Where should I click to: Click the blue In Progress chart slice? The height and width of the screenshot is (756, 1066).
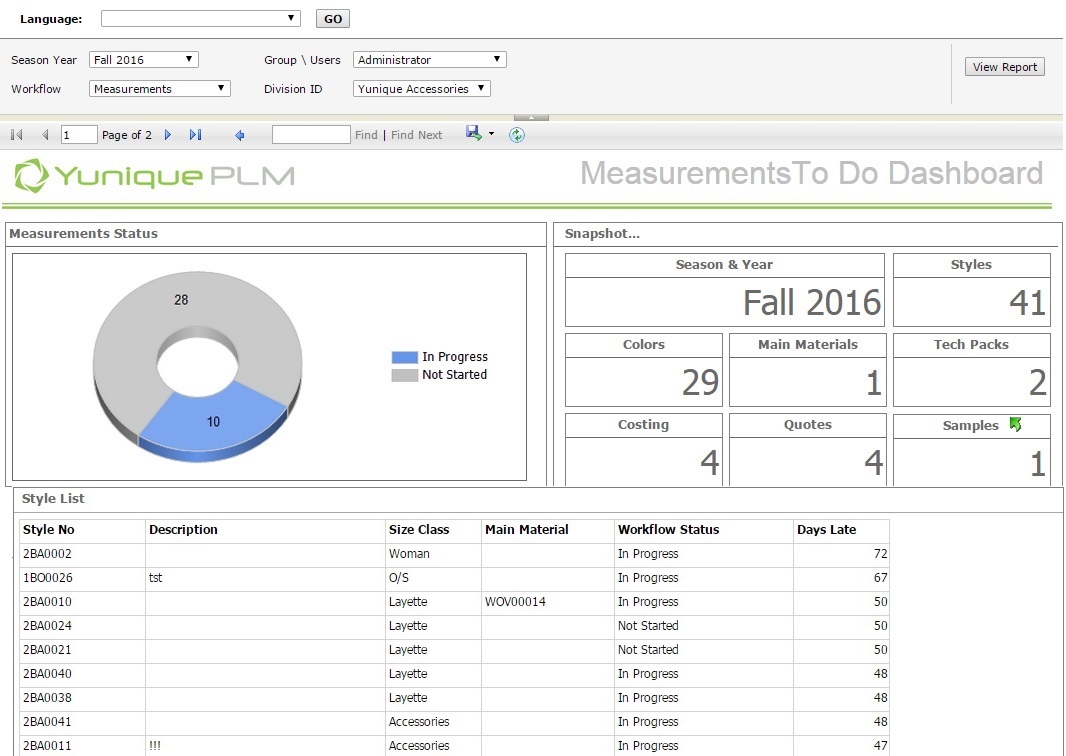212,422
